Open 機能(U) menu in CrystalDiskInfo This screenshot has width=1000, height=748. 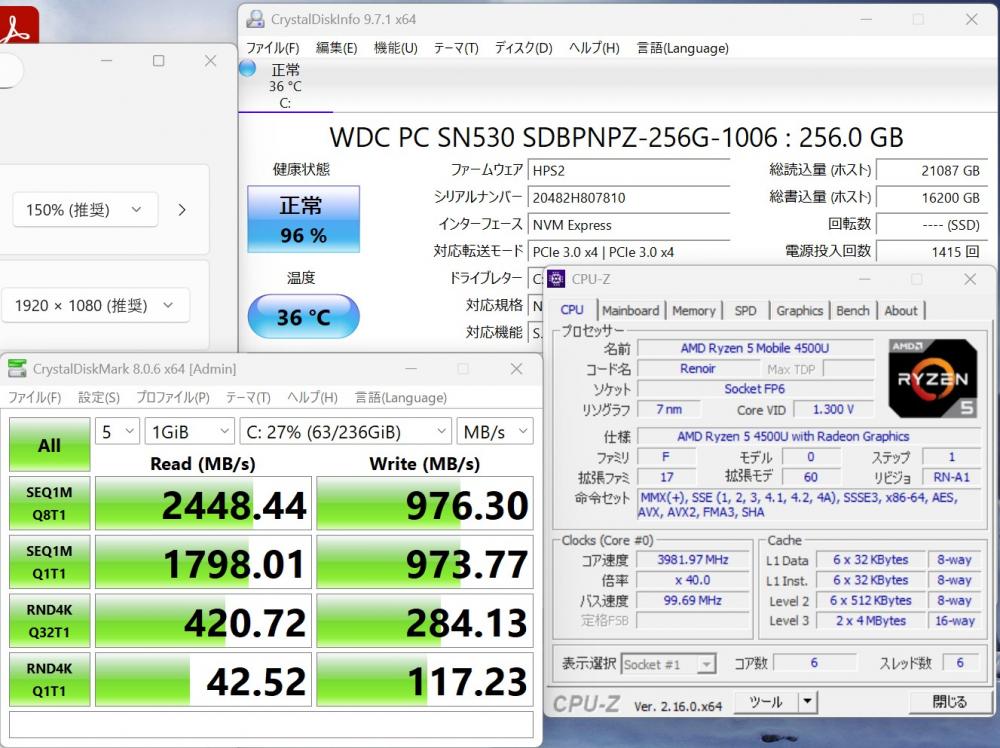click(x=395, y=48)
